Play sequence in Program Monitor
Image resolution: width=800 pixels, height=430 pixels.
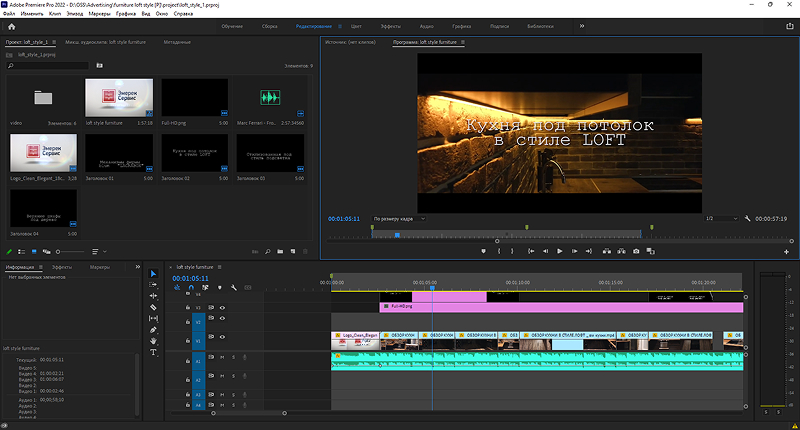click(x=560, y=251)
